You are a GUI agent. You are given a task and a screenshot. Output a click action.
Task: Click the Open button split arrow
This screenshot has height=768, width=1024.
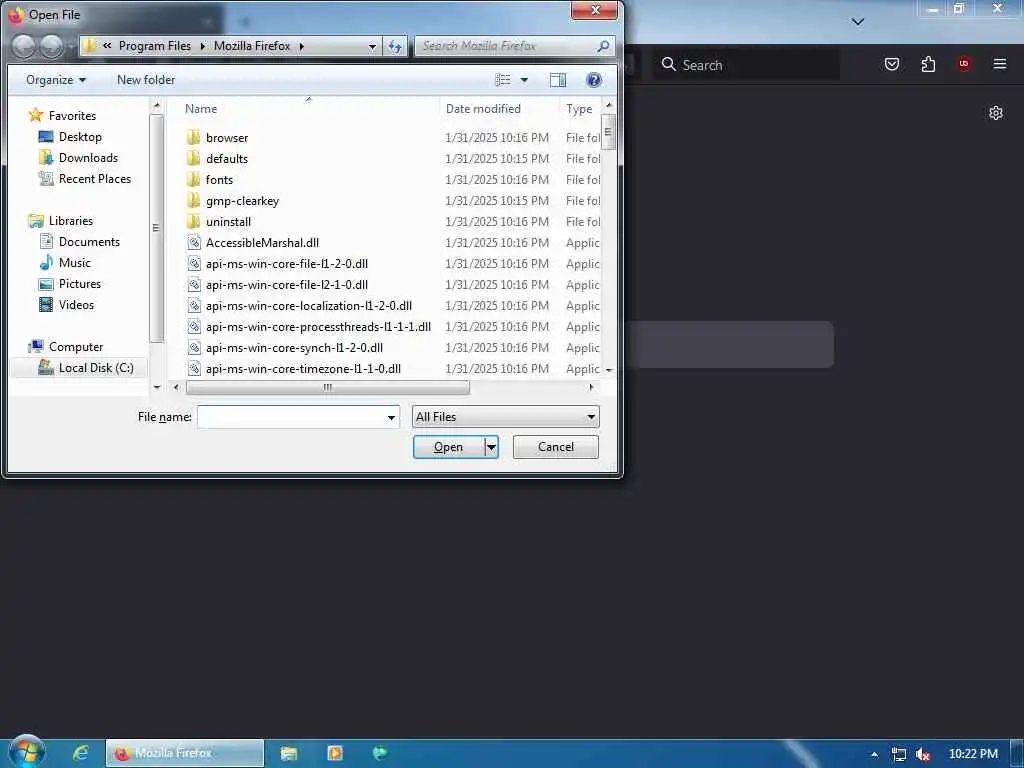coord(492,447)
